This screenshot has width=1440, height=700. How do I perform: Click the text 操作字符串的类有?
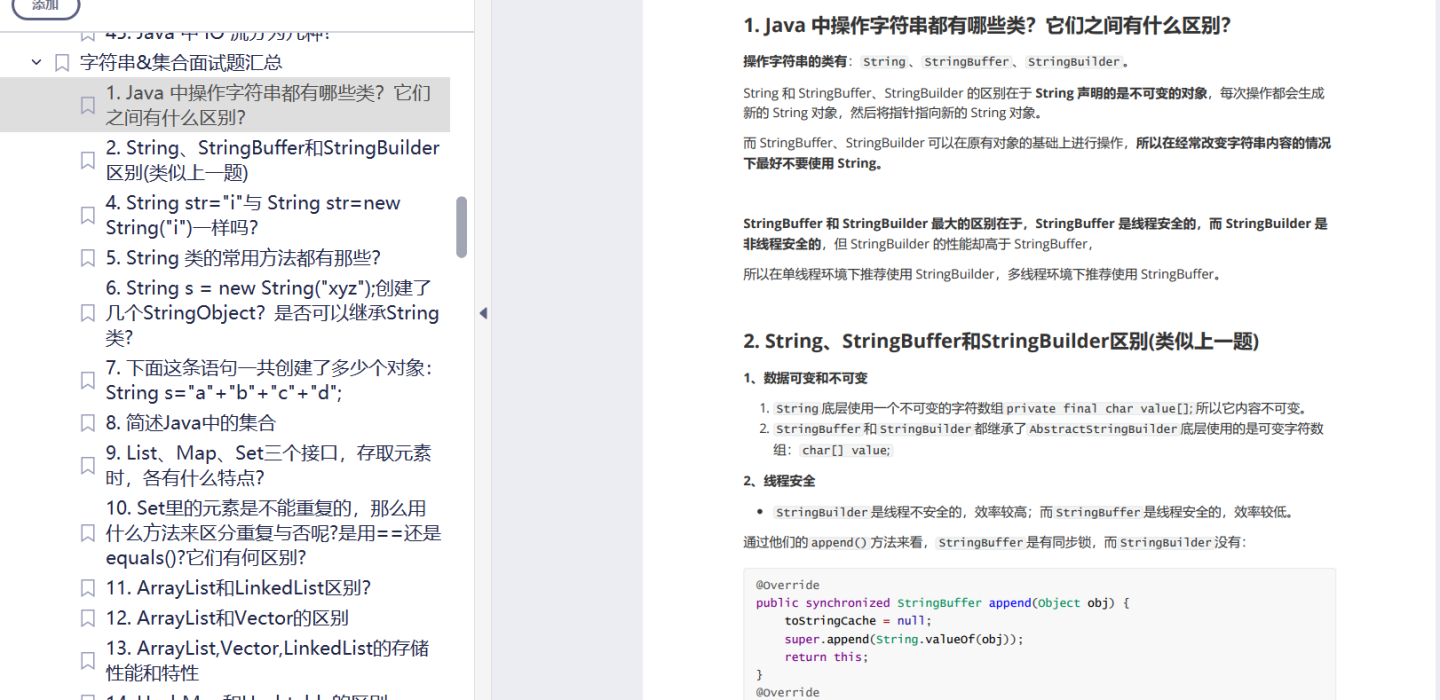[794, 61]
